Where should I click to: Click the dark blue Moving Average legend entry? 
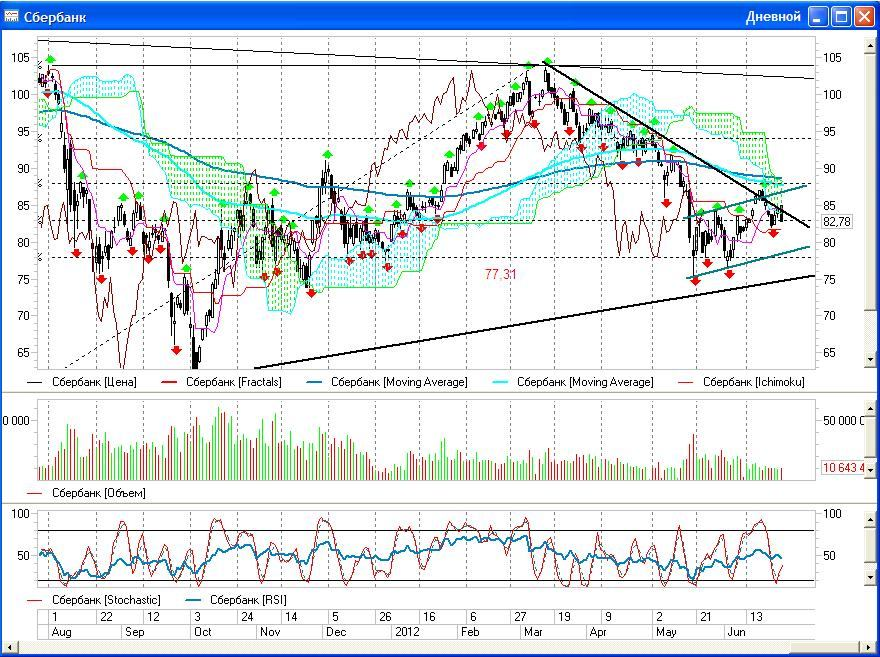[399, 381]
